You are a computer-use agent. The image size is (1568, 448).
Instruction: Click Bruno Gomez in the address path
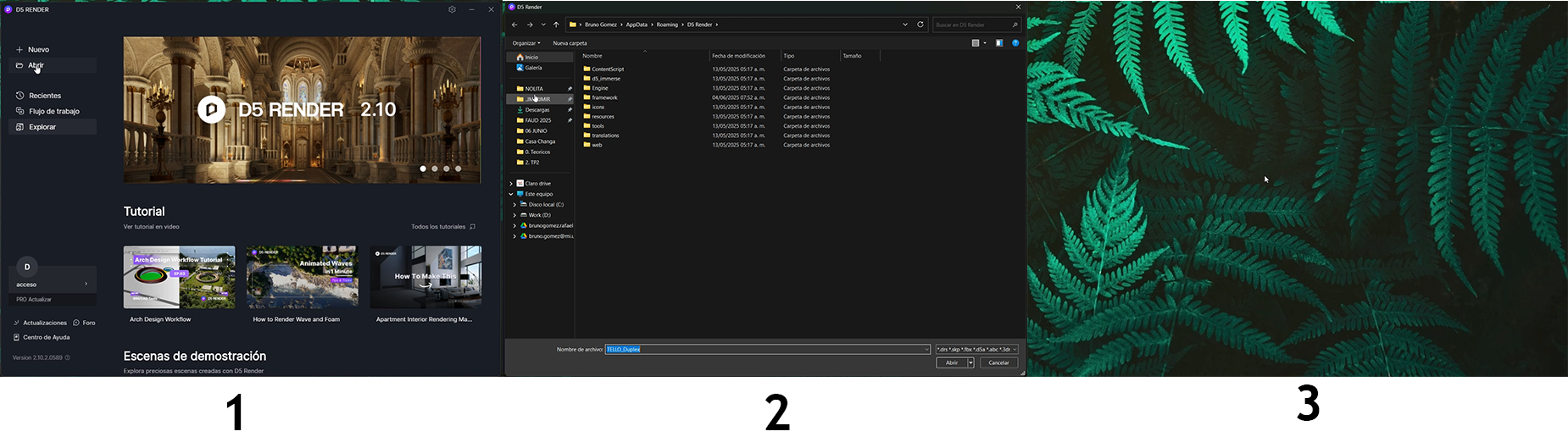(601, 25)
